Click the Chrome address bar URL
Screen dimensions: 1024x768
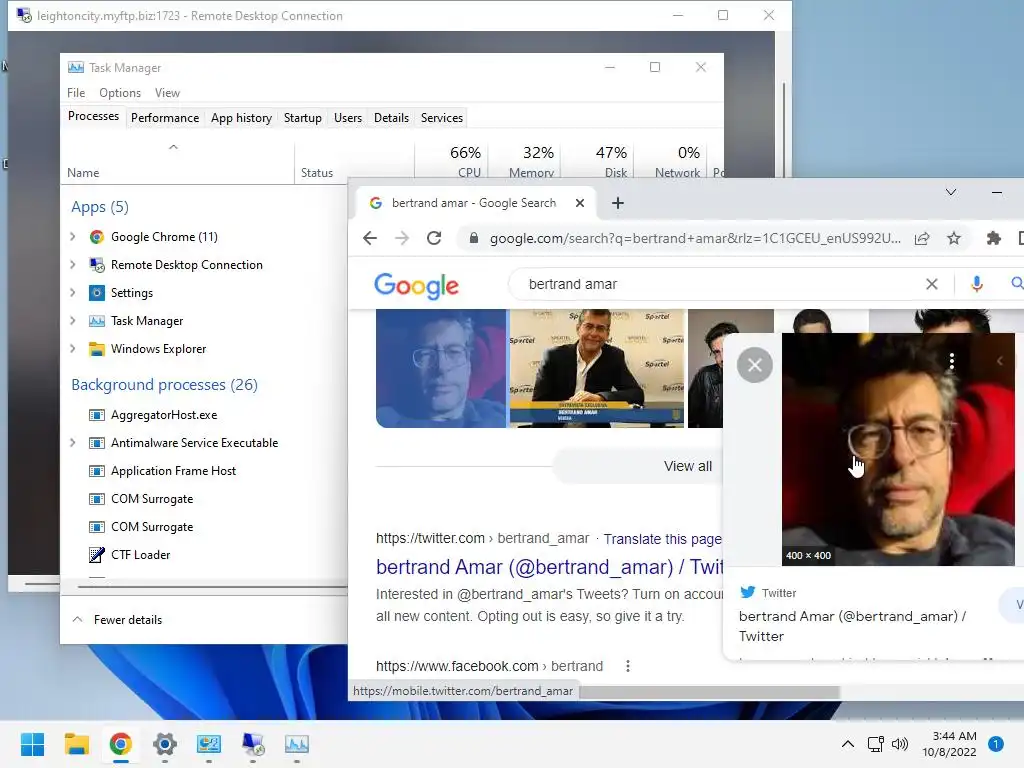click(695, 238)
